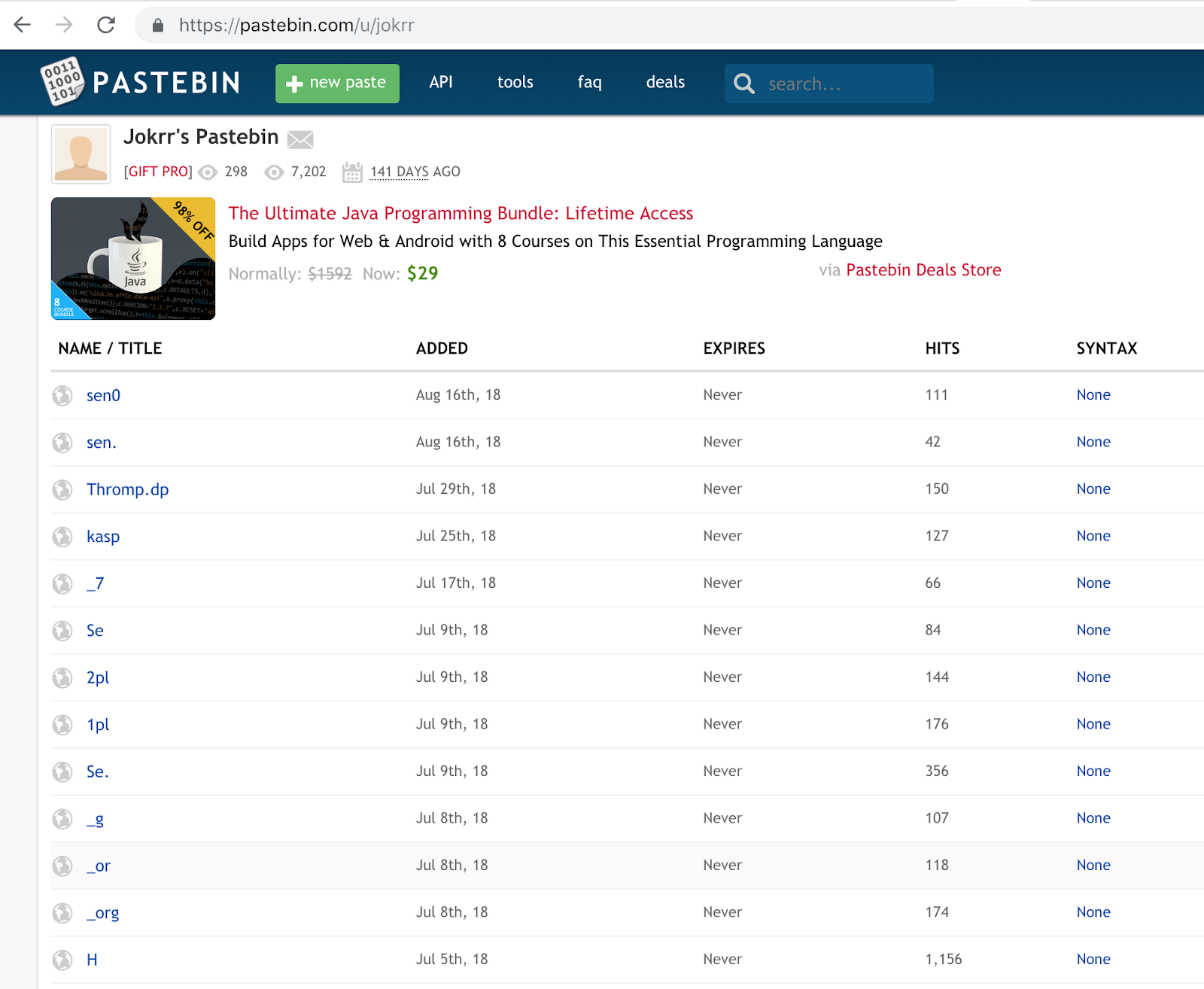Open the Pastebin Deals Store link
This screenshot has width=1204, height=989.
[x=923, y=270]
